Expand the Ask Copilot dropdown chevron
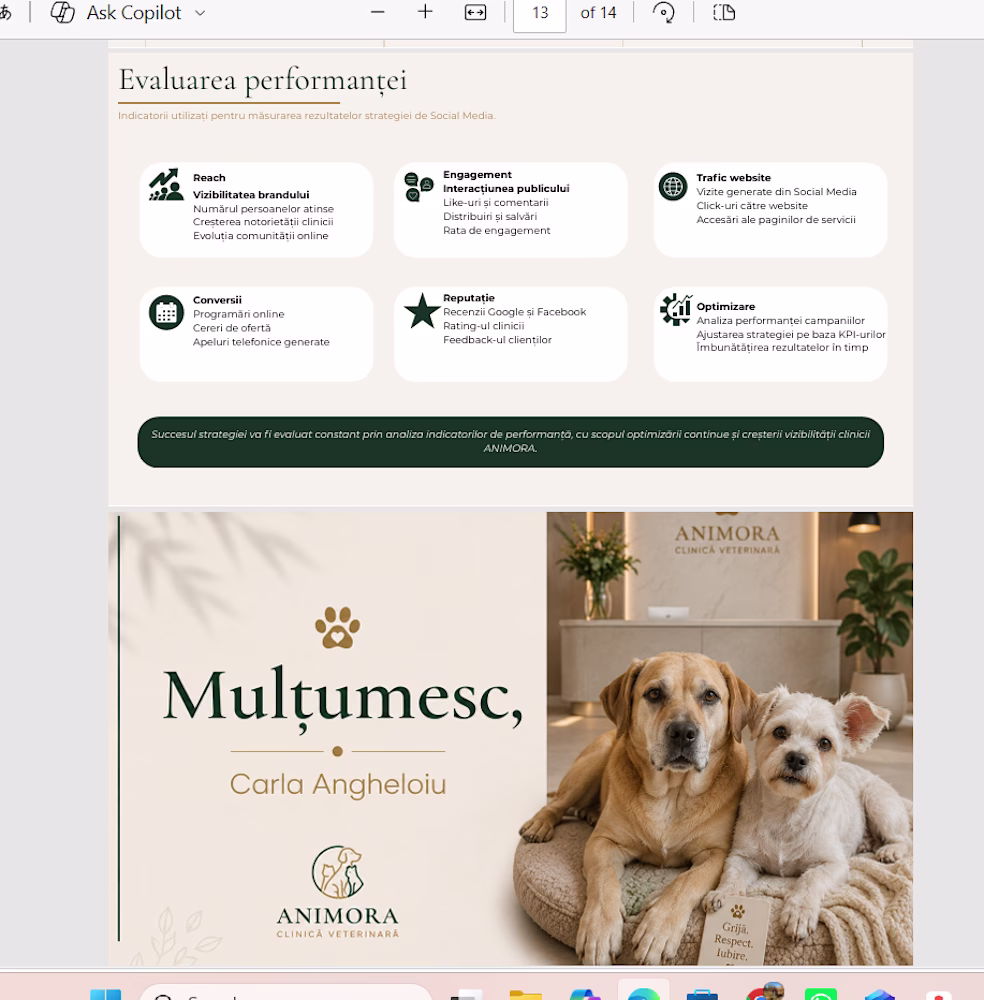The image size is (984, 1000). (200, 13)
